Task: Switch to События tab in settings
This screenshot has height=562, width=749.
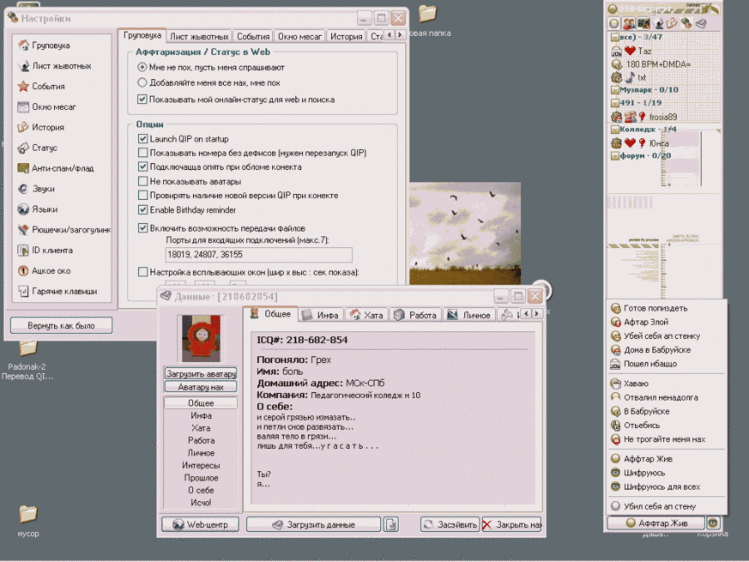Action: [253, 36]
